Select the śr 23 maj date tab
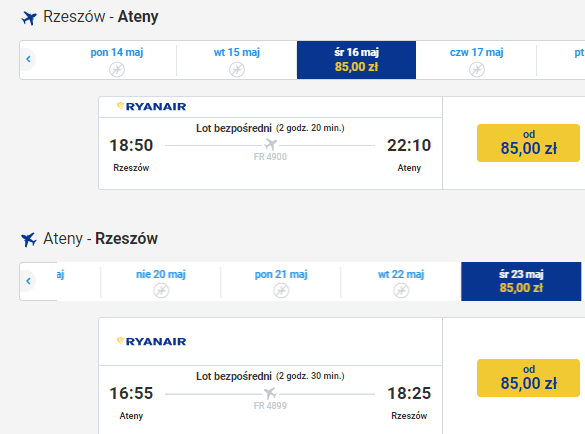Screen dimensions: 585x434 pyautogui.click(x=521, y=281)
